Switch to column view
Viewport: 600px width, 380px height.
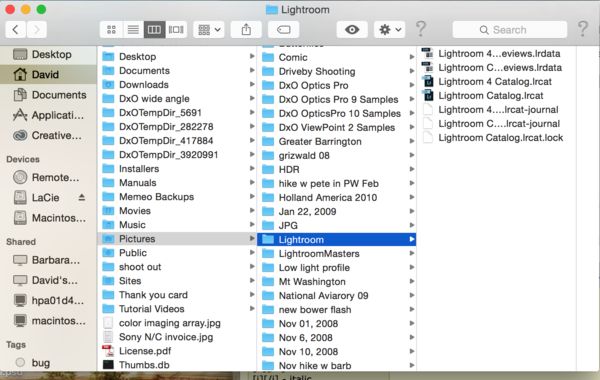coord(155,29)
